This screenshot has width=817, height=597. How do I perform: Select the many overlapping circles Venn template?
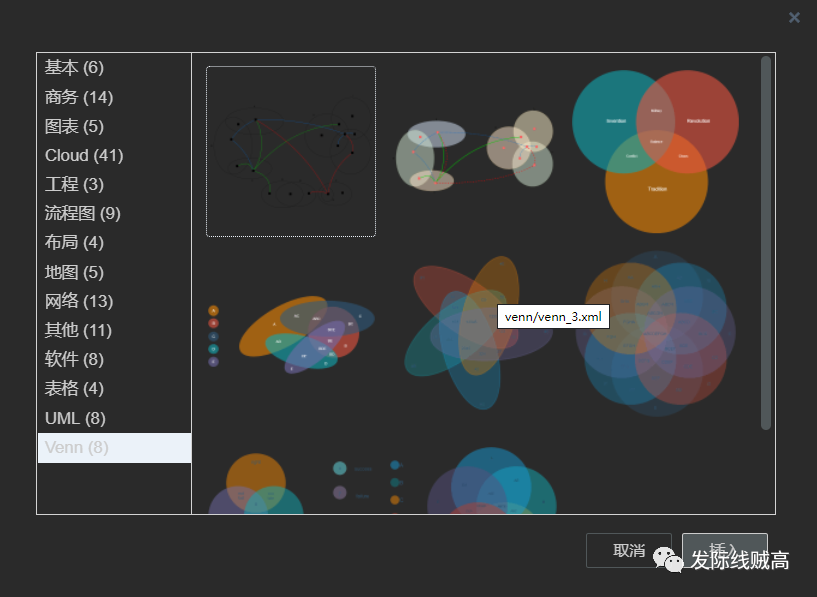point(655,333)
